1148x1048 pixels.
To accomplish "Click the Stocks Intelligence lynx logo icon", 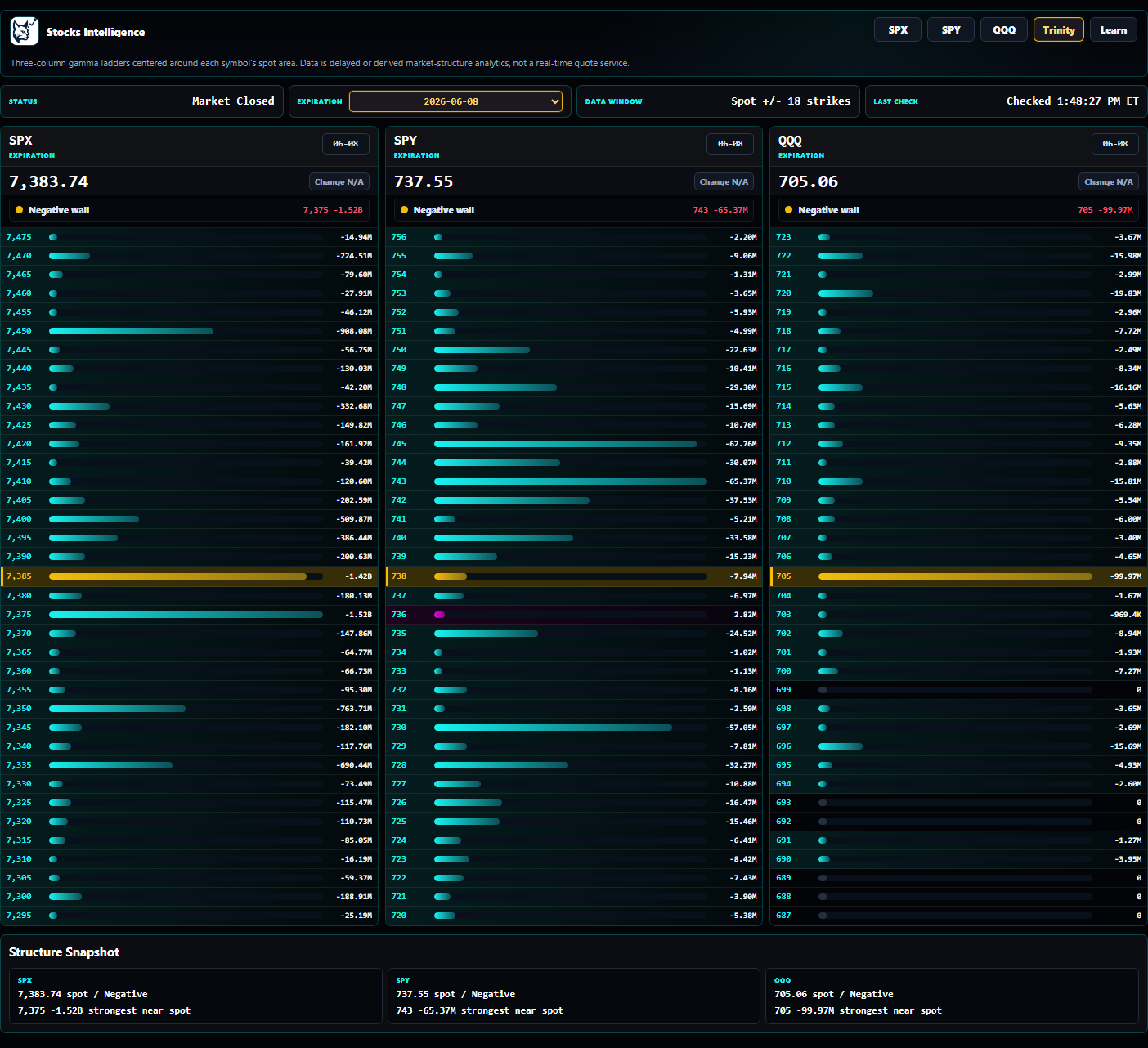I will coord(25,31).
